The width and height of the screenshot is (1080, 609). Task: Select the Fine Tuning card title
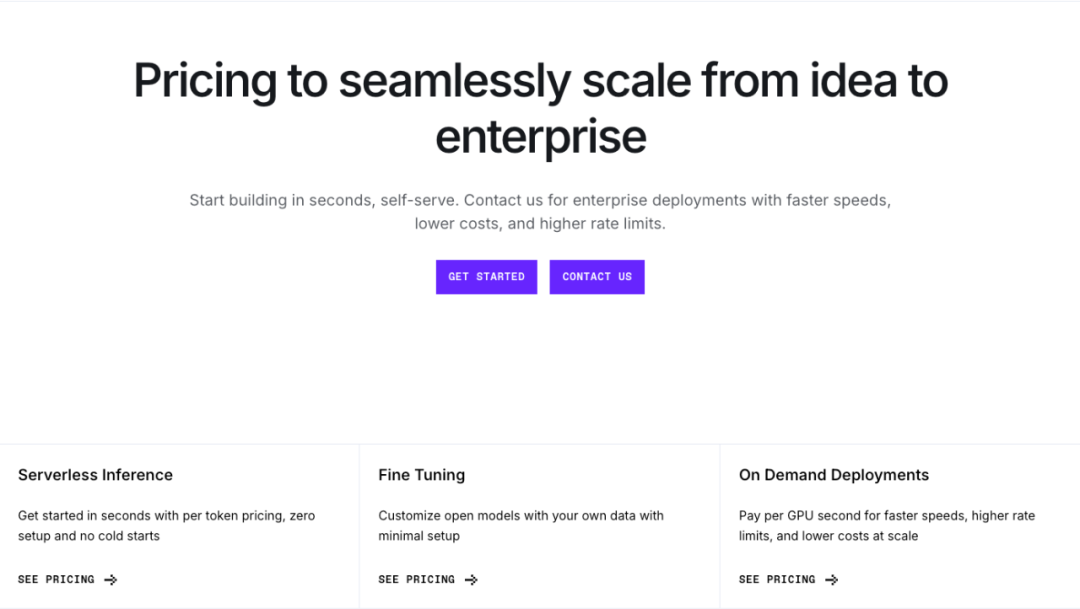pyautogui.click(x=421, y=475)
